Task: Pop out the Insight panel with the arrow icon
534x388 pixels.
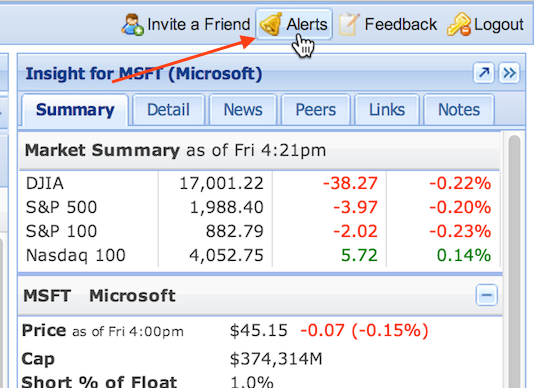Action: (484, 73)
